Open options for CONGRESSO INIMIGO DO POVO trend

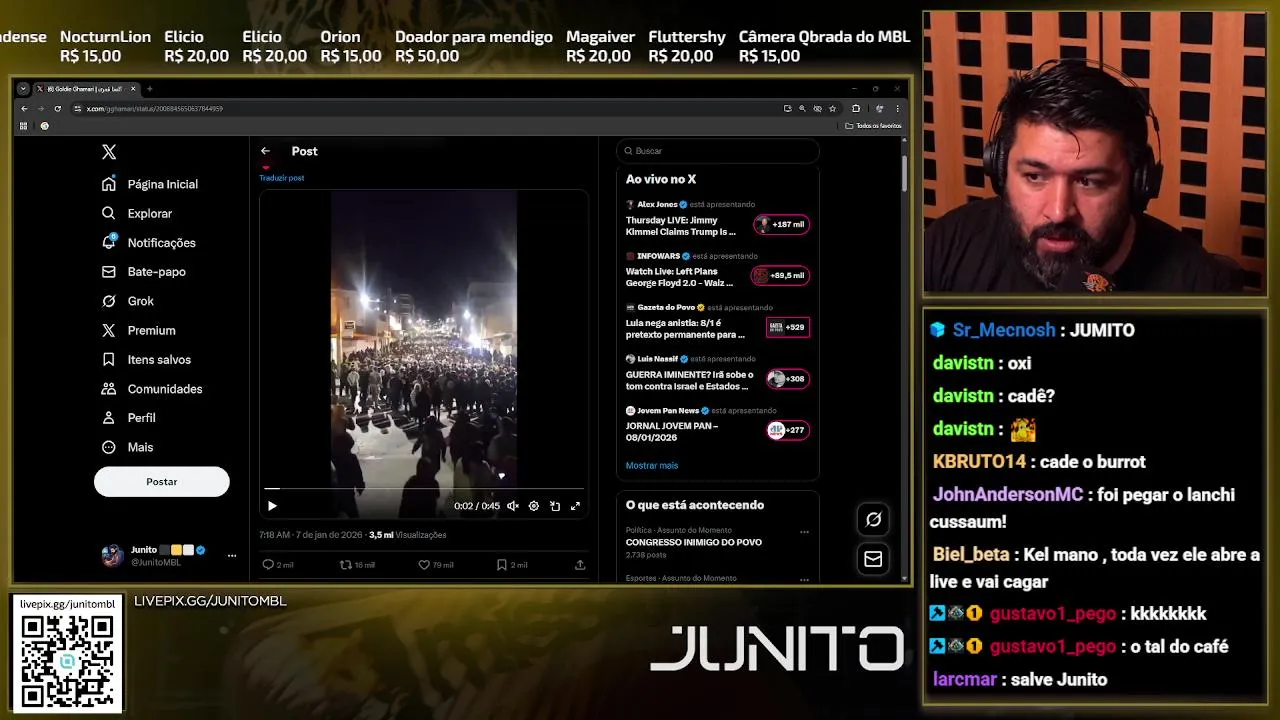(804, 532)
